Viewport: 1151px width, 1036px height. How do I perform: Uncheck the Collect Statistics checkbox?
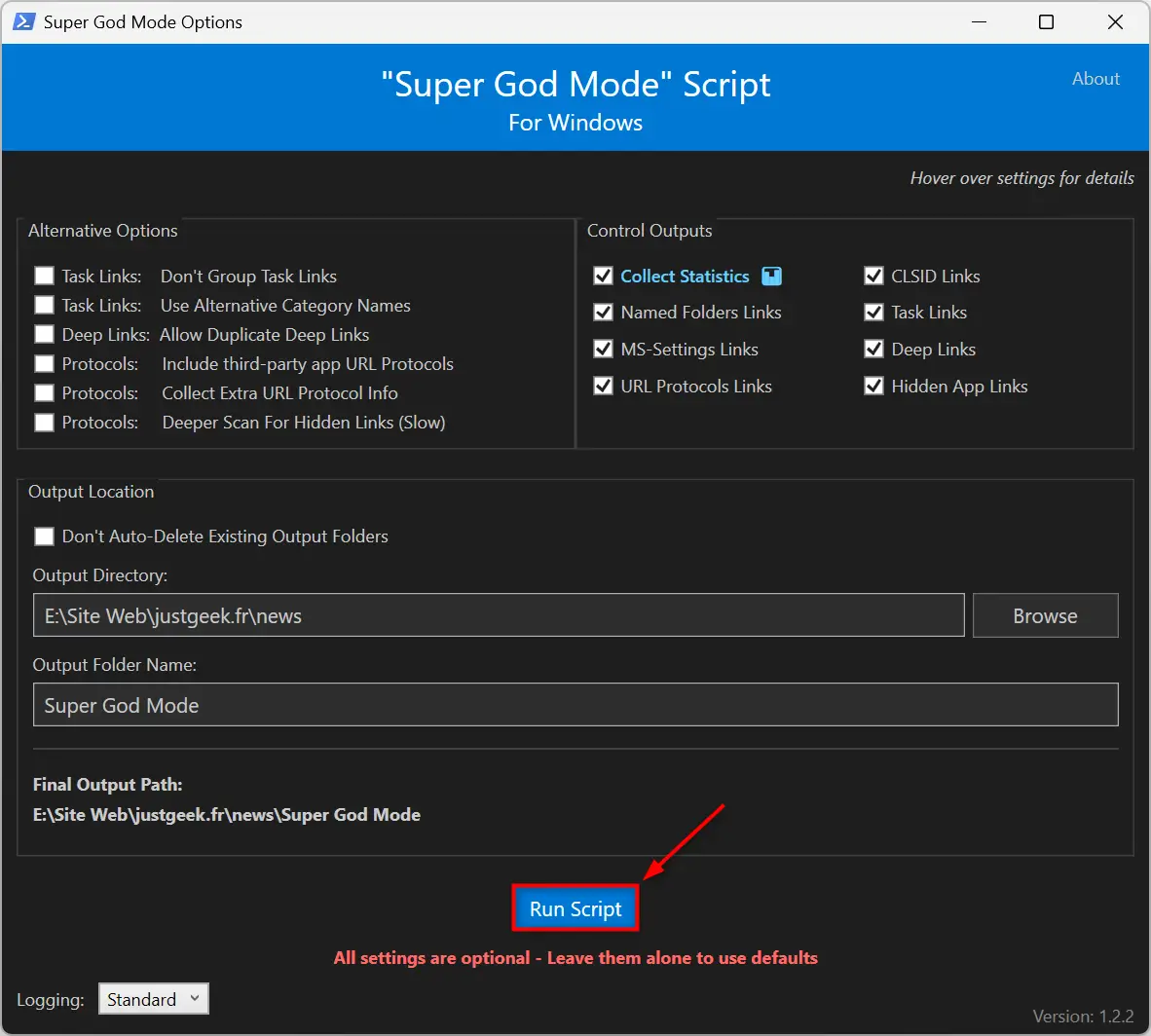(604, 277)
